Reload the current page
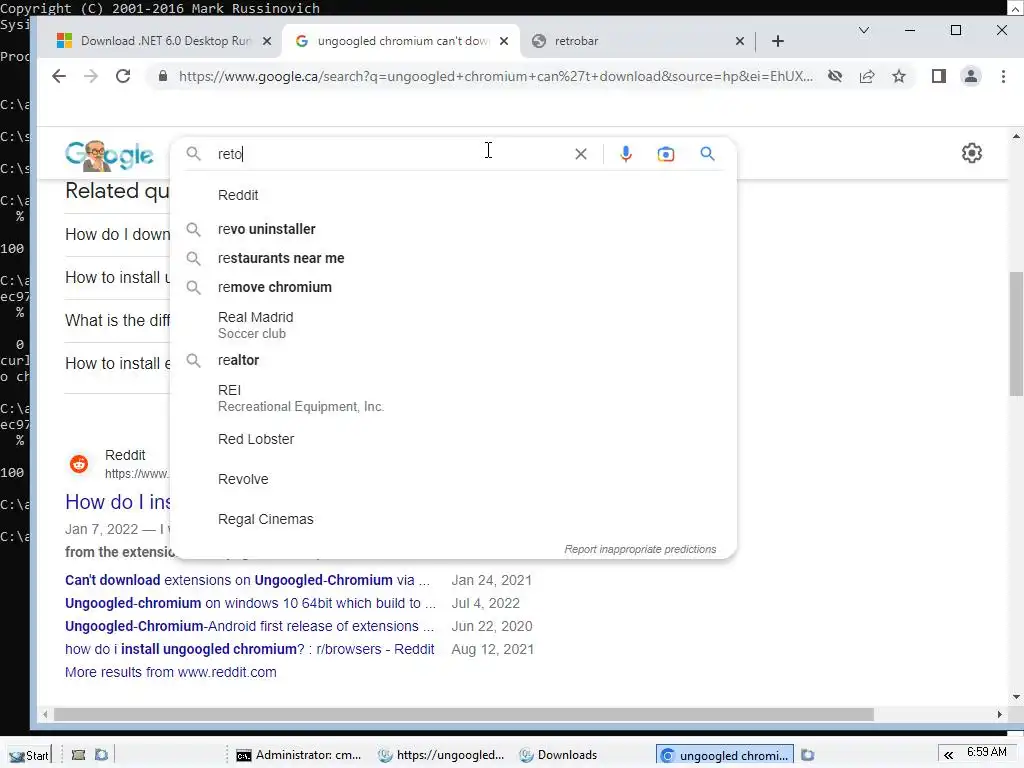The width and height of the screenshot is (1024, 768). pyautogui.click(x=123, y=76)
